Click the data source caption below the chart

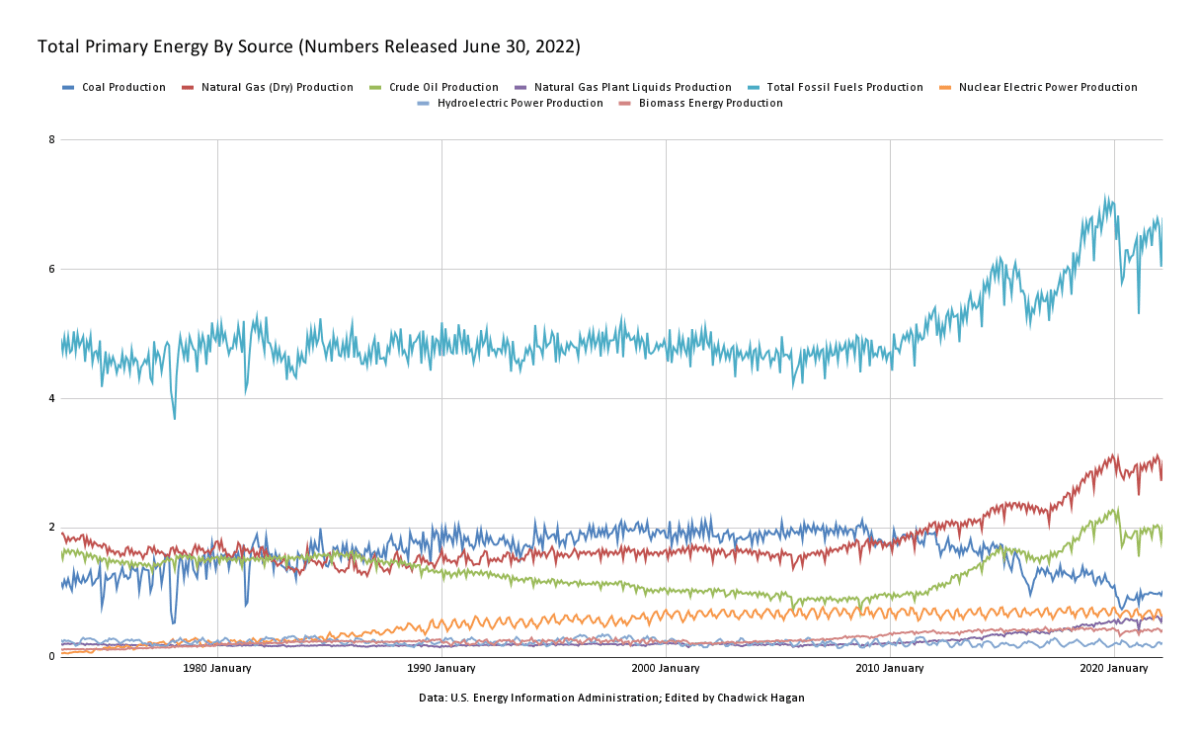pyautogui.click(x=612, y=698)
